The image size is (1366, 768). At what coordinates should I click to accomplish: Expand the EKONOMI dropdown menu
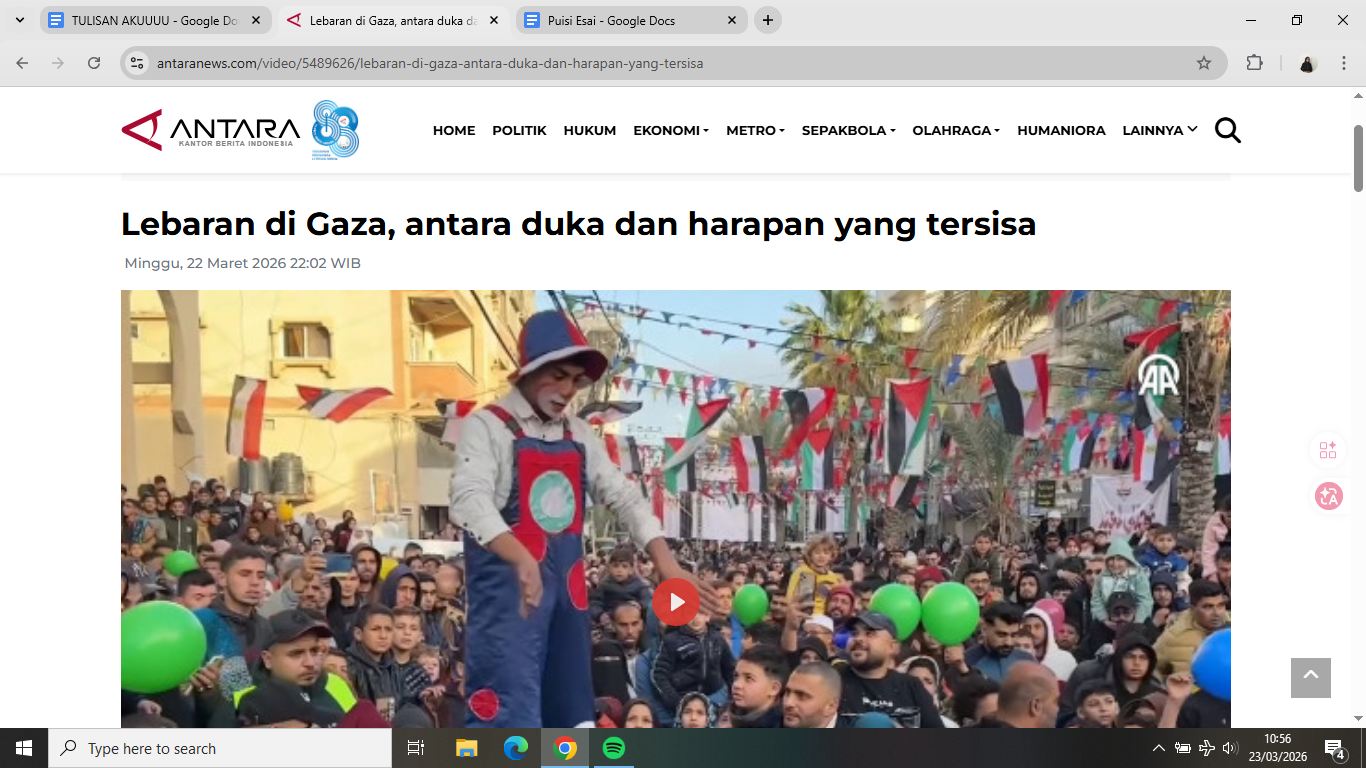(671, 130)
